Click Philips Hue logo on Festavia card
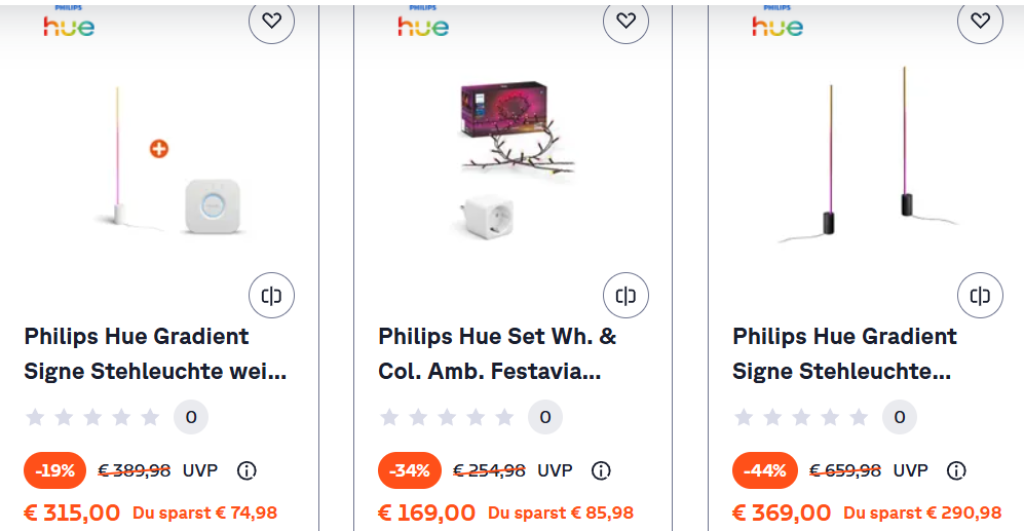1024x531 pixels. tap(424, 23)
